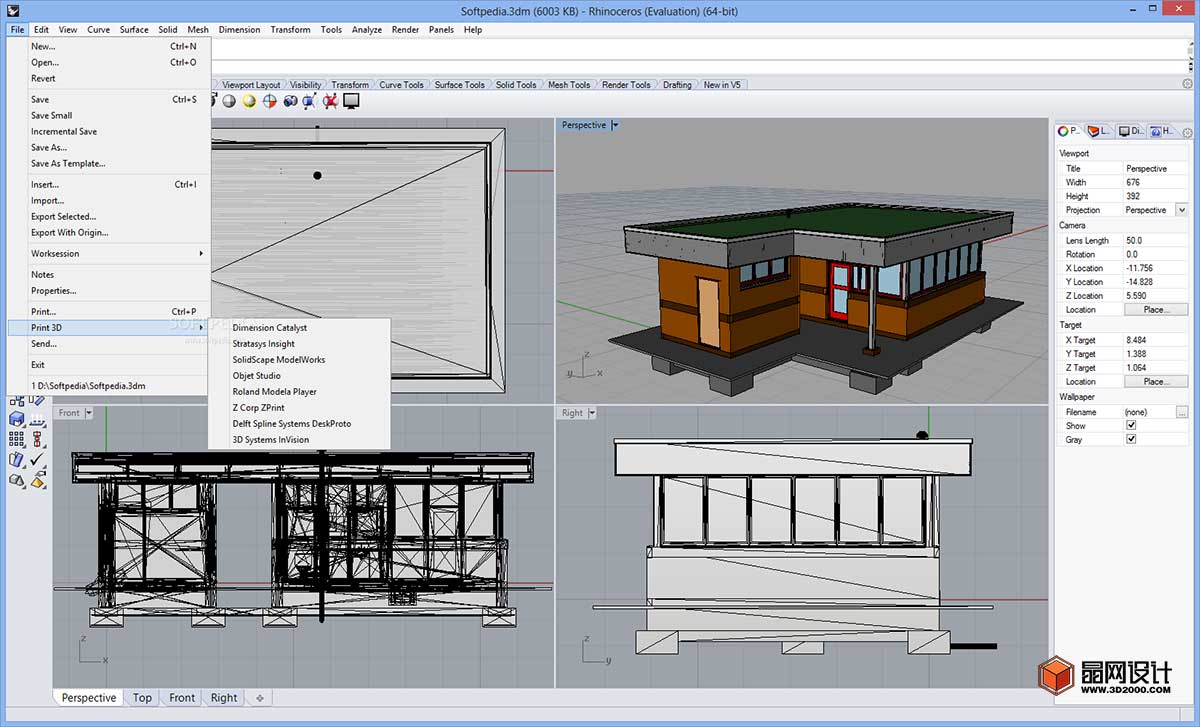This screenshot has height=727, width=1200.
Task: Choose 3D Systems InVision option
Action: [271, 439]
